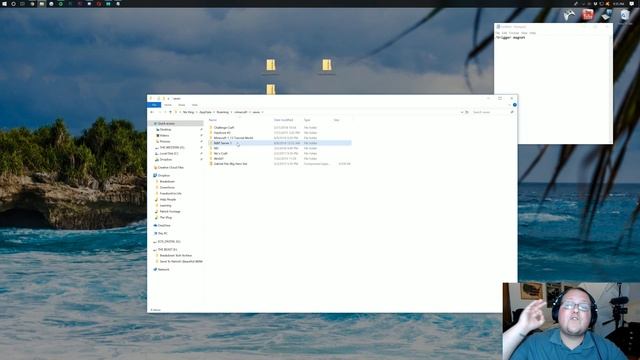The width and height of the screenshot is (640, 360).
Task: Select the left desktop folder icon
Action: tap(271, 65)
